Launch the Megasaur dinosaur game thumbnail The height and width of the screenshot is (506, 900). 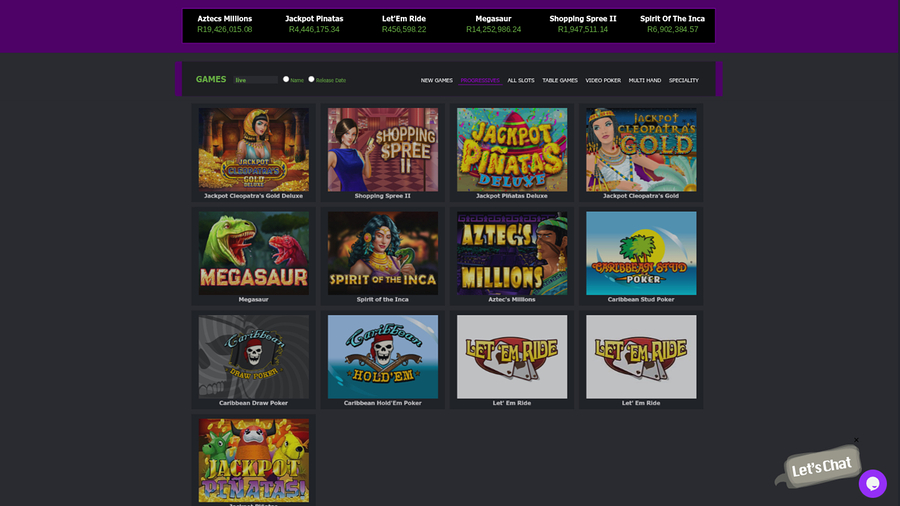(254, 253)
